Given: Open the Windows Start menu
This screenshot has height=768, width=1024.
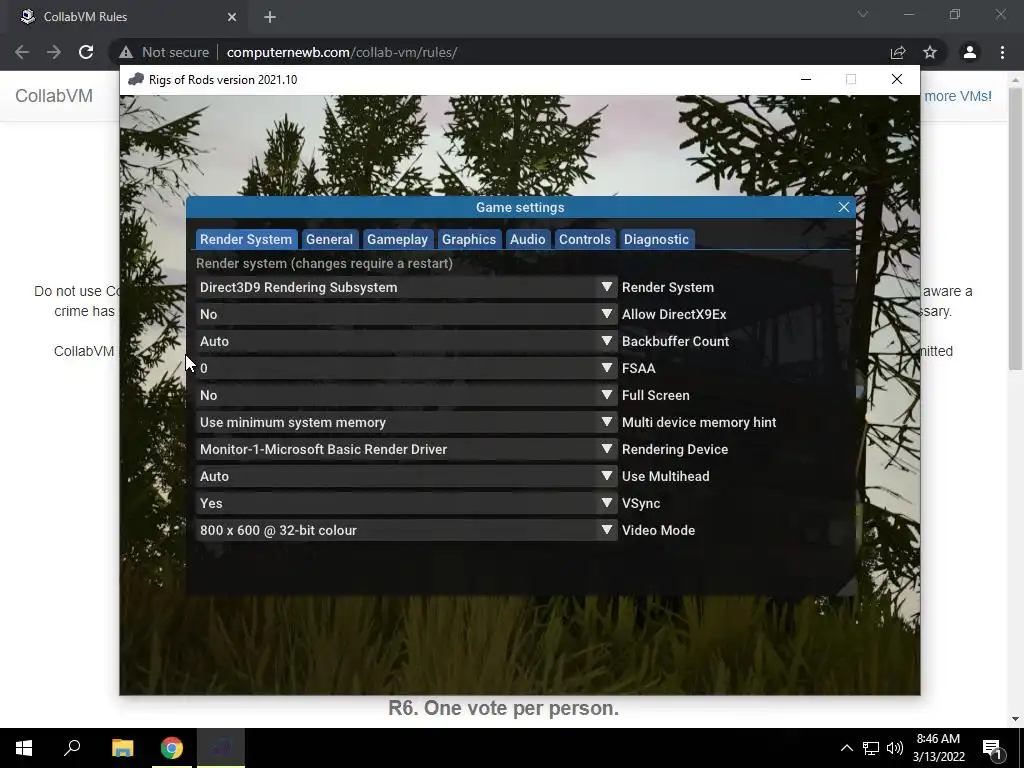Looking at the screenshot, I should (x=24, y=748).
